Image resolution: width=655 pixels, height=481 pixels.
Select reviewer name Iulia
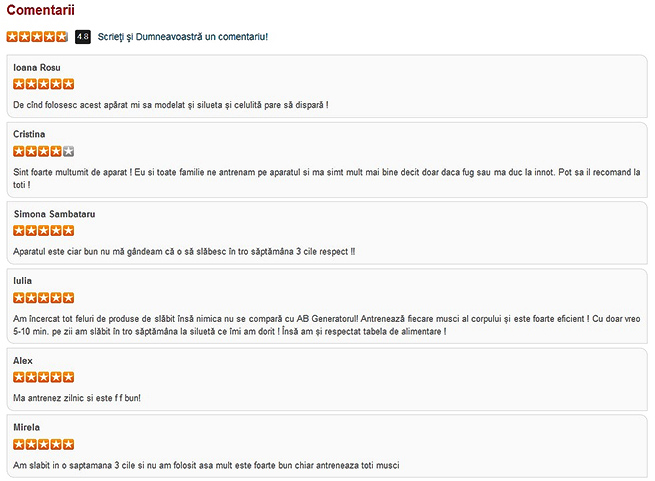pos(23,281)
